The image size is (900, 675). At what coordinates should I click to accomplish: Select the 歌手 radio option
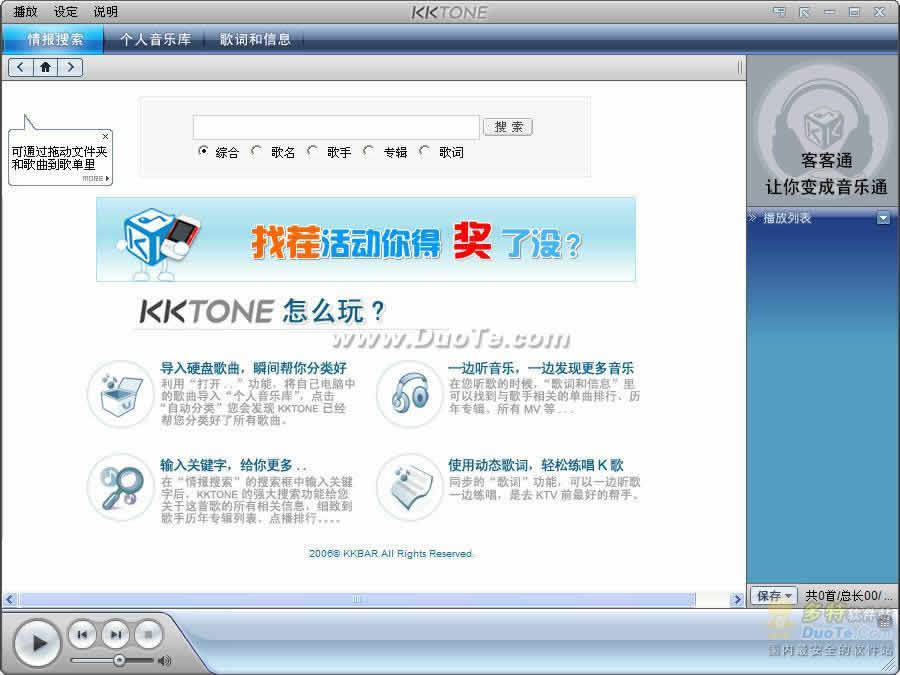(313, 151)
